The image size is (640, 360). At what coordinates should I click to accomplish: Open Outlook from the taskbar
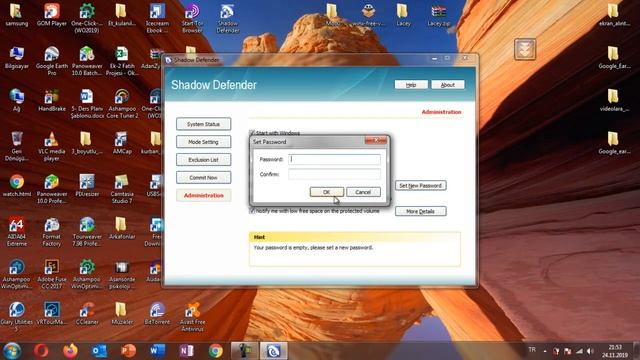tap(99, 351)
